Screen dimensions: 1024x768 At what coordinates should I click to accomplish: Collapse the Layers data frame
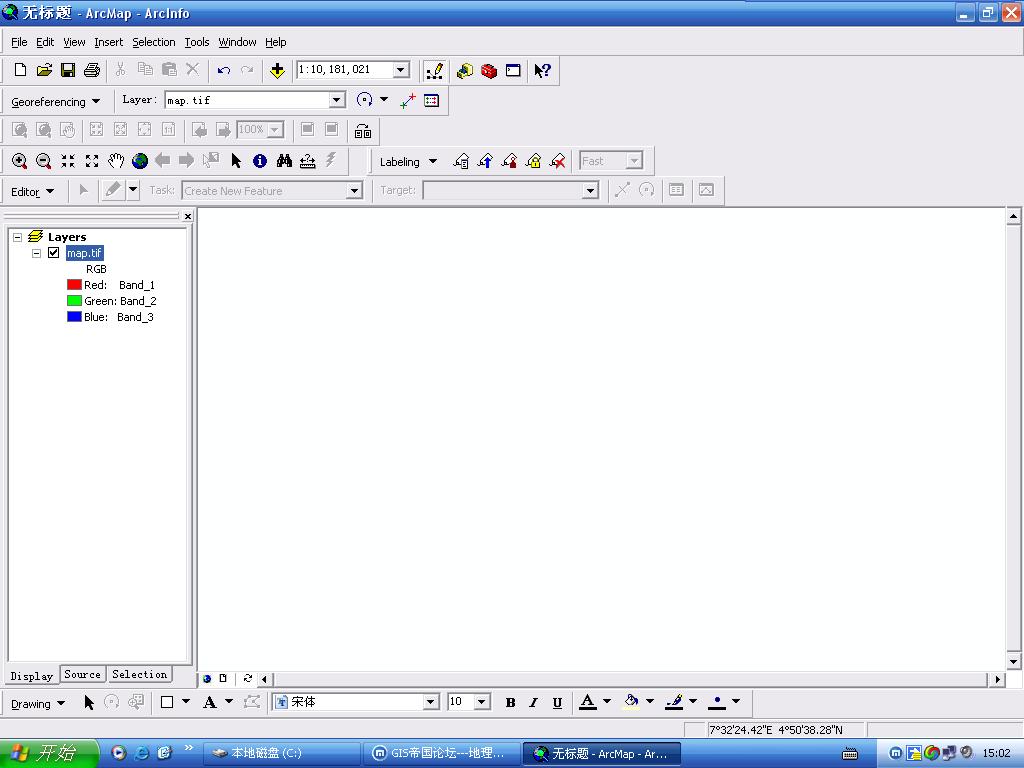[18, 237]
